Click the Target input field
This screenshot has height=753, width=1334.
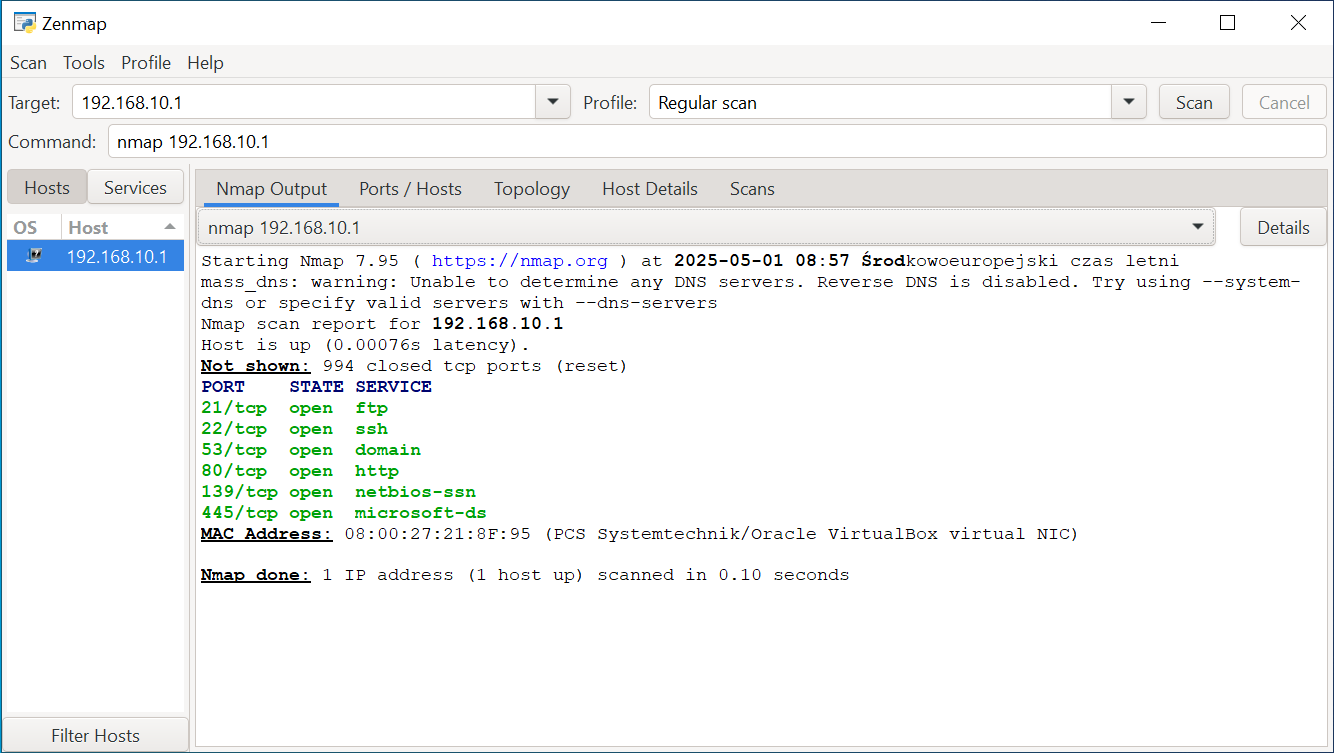tap(304, 102)
